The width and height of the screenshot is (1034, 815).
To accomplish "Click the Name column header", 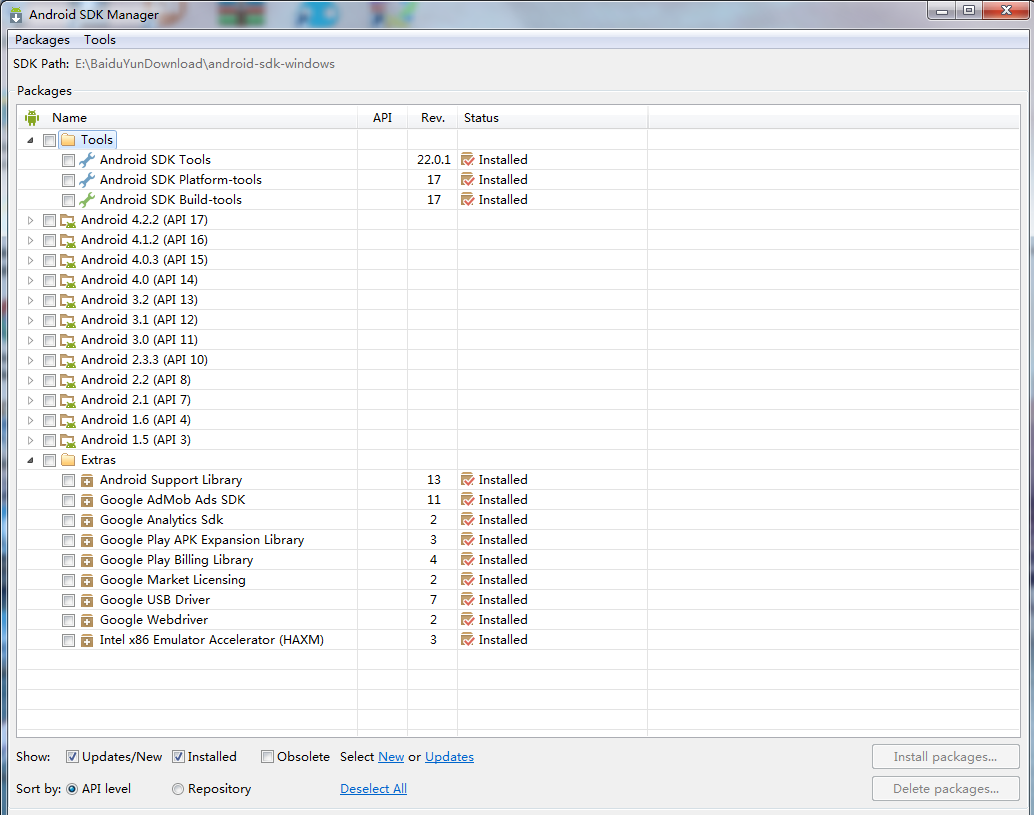I will click(x=187, y=117).
